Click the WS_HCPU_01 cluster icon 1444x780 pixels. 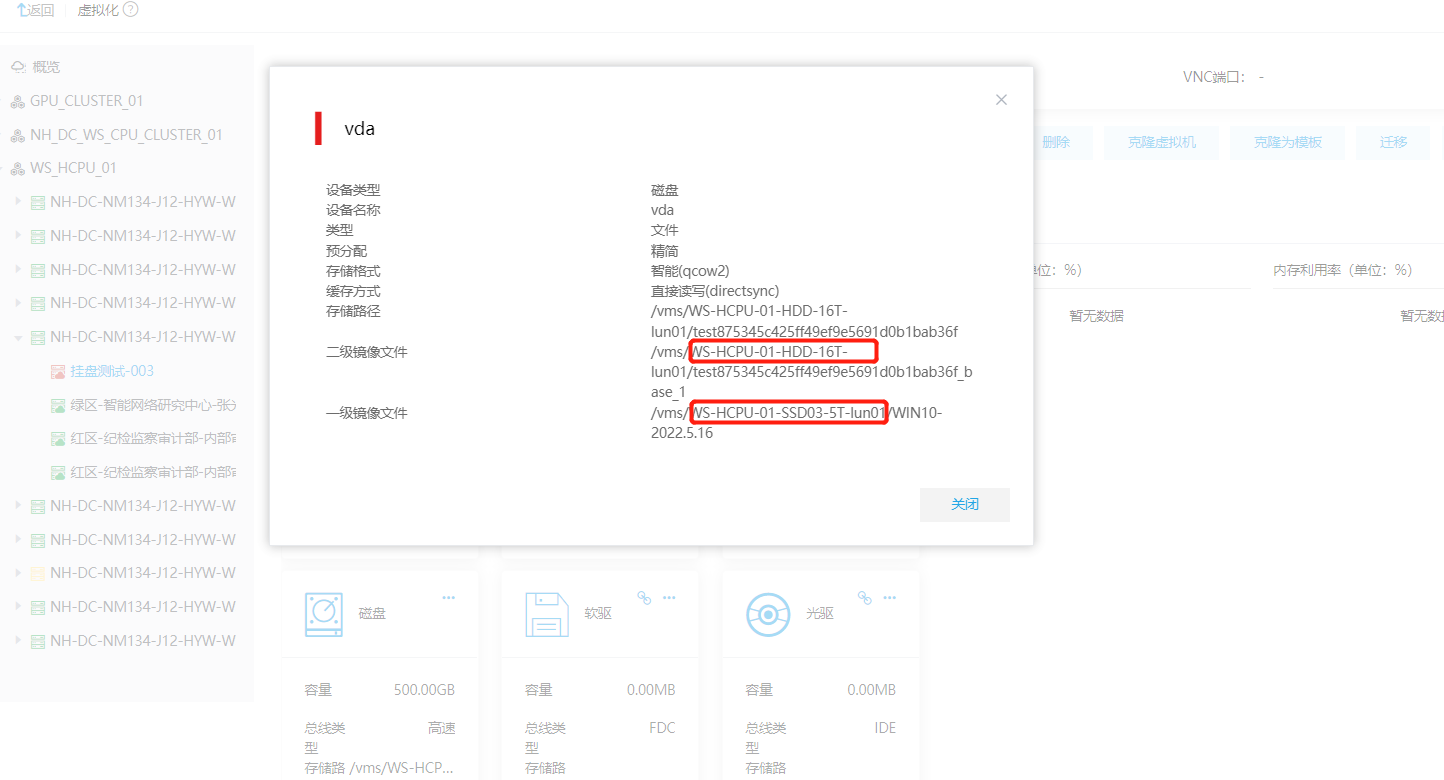click(x=18, y=168)
